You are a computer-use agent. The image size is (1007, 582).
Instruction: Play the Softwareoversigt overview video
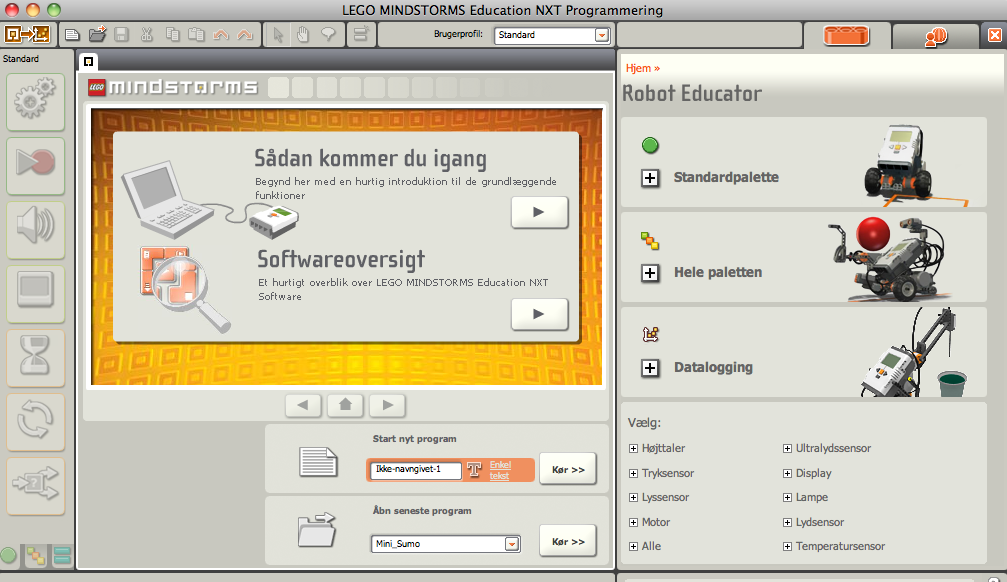[539, 314]
